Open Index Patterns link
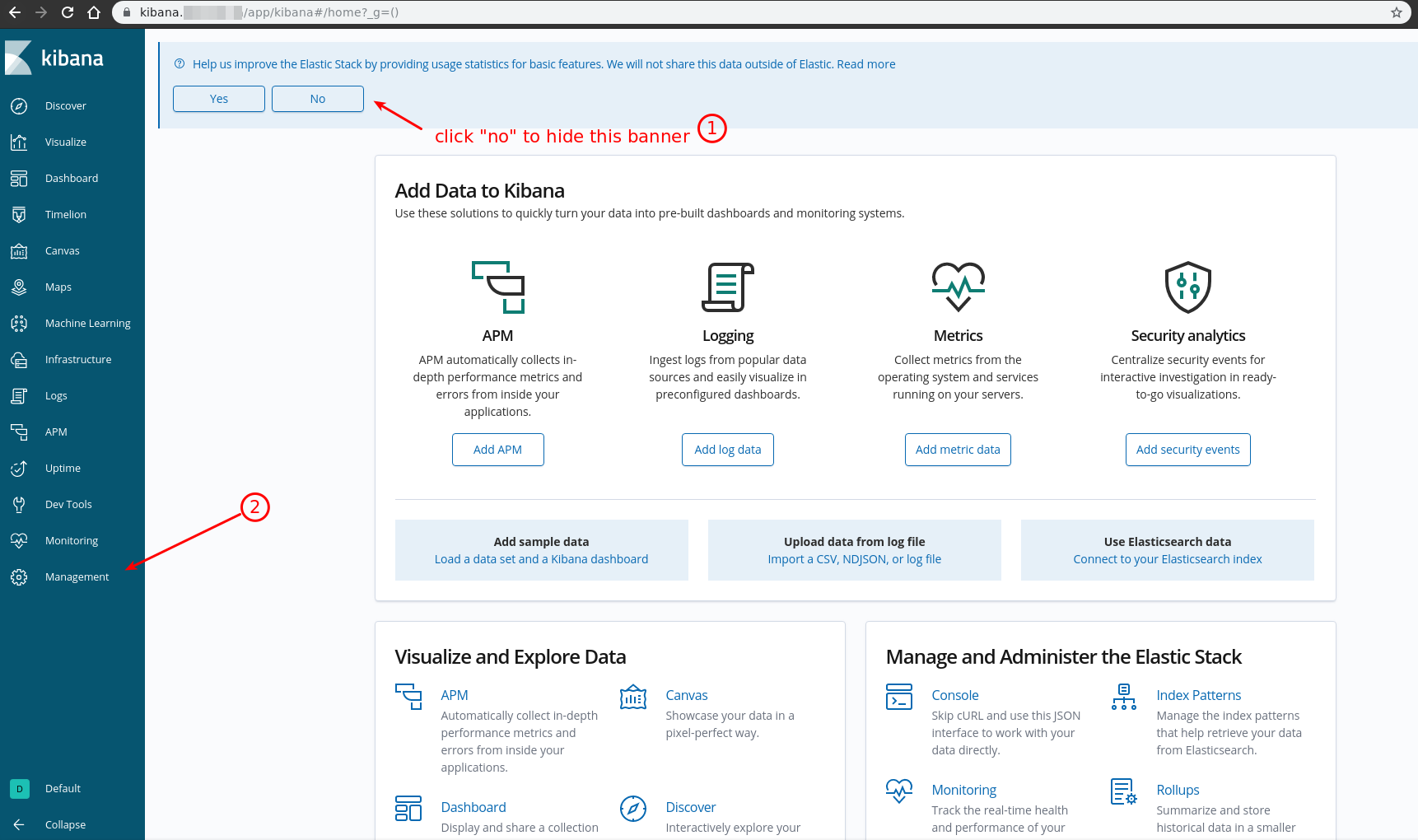This screenshot has width=1418, height=840. [1199, 696]
